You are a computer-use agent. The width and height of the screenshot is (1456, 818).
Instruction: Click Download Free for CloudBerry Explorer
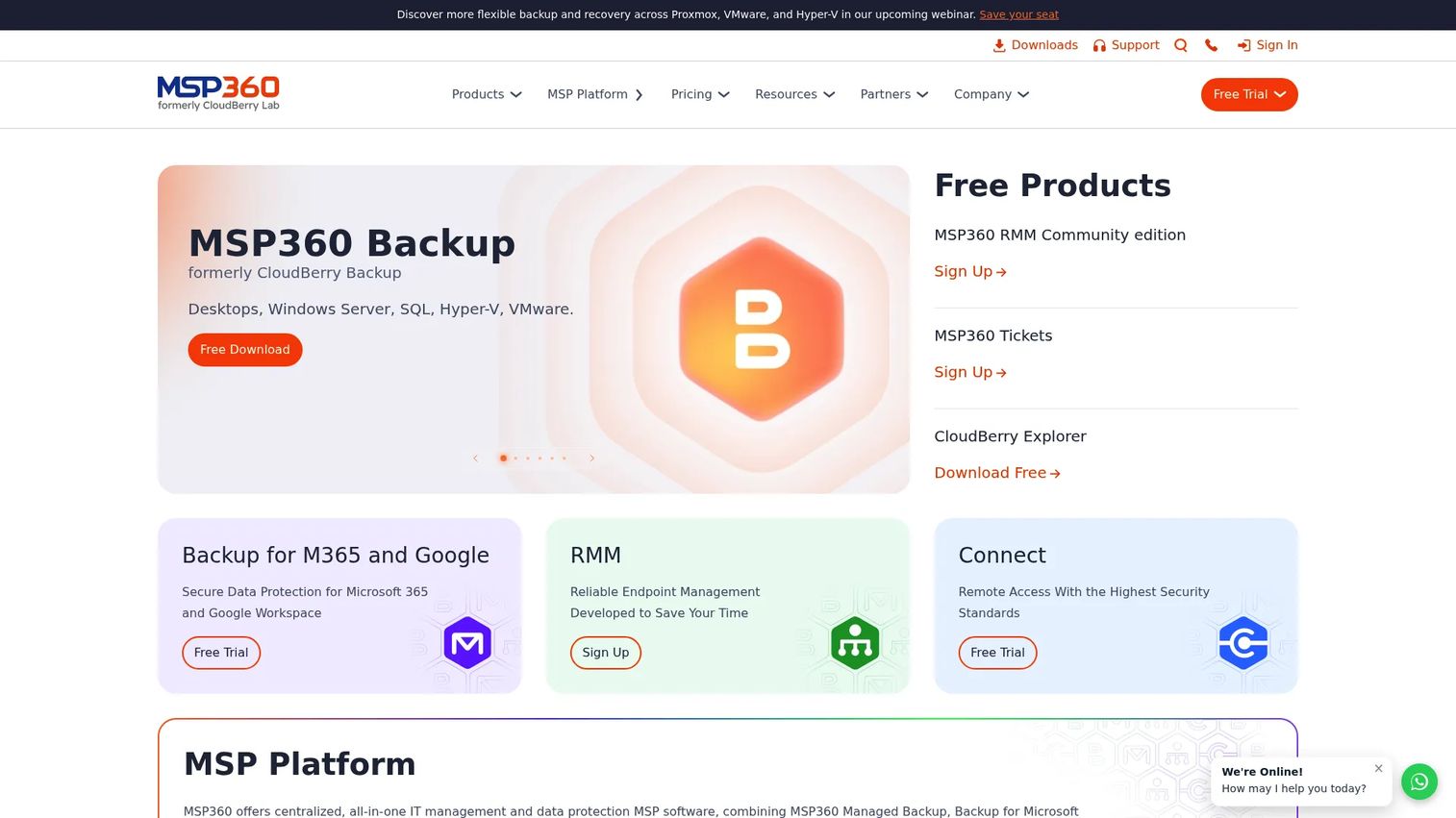coord(997,473)
